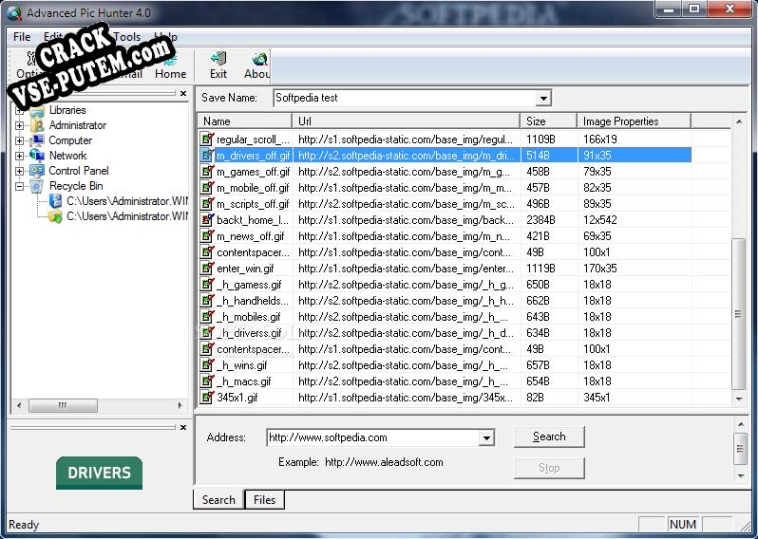Toggle enter_win.gif checkbox

coord(207,268)
